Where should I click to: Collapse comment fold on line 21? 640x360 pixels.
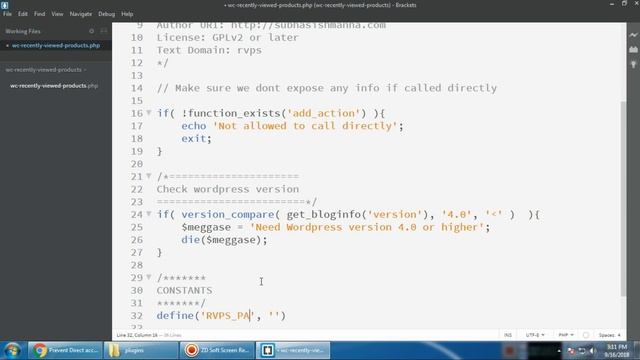pyautogui.click(x=149, y=176)
